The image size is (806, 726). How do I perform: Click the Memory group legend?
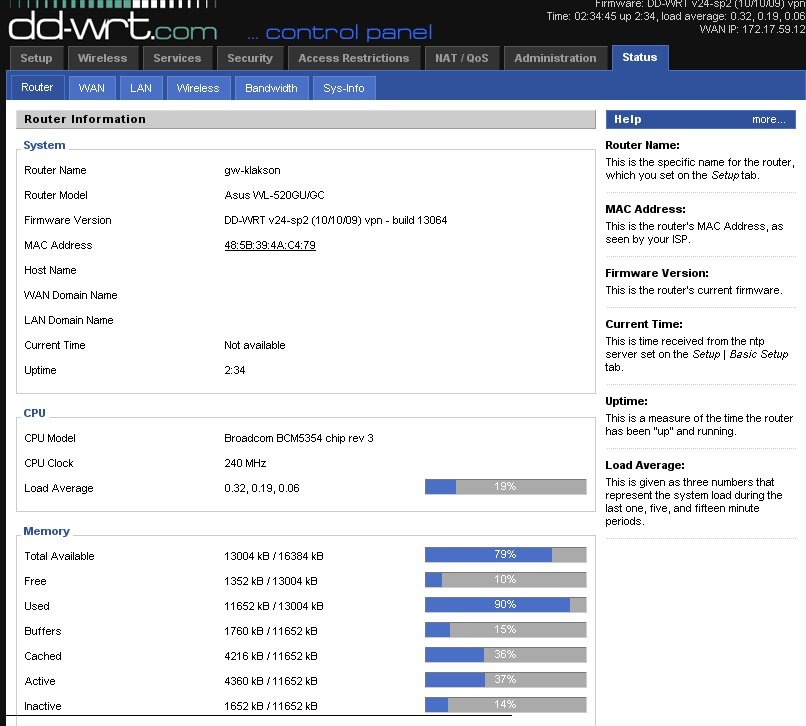pyautogui.click(x=46, y=531)
